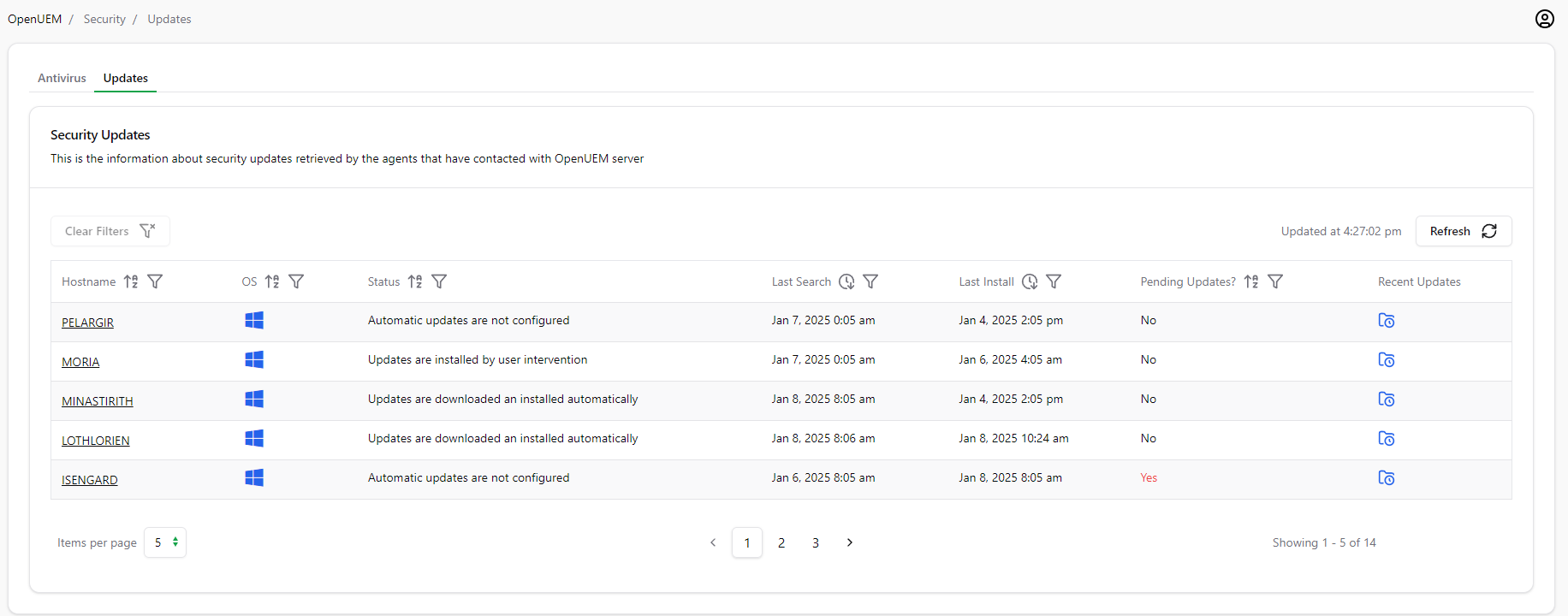The image size is (1568, 616).
Task: Open the MINASTIRITH host details
Action: 98,401
